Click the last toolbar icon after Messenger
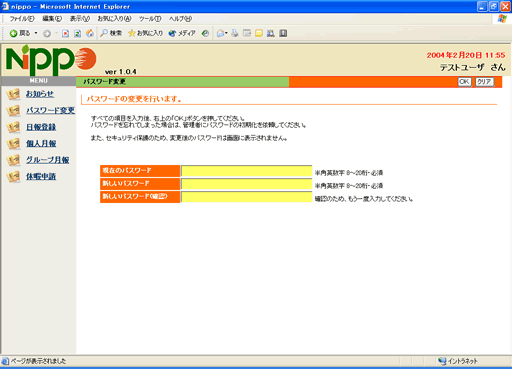The height and width of the screenshot is (369, 512). tap(283, 33)
